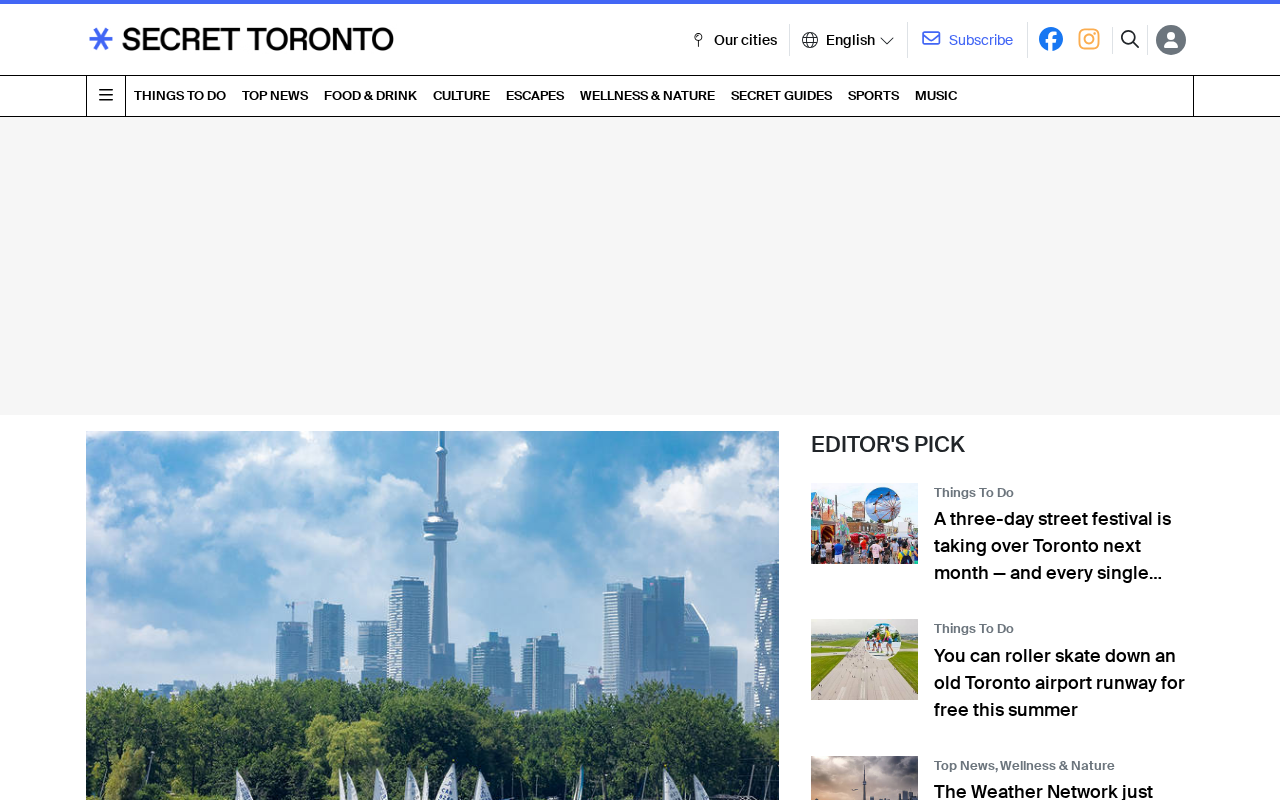Open the CN Tower skyline feature image
The image size is (1280, 800).
point(432,615)
